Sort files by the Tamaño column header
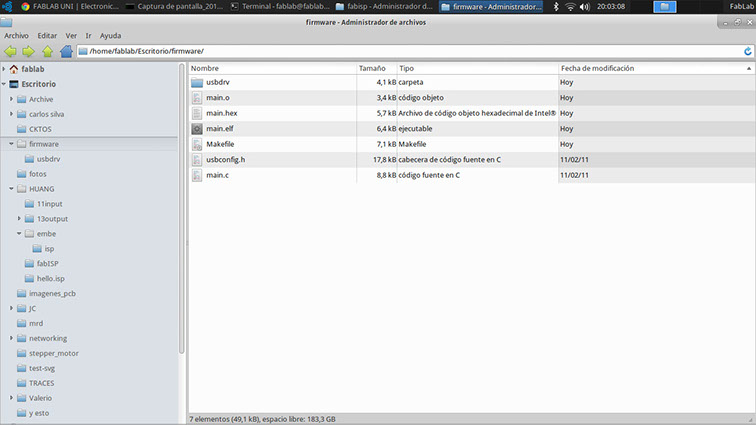 pos(377,69)
